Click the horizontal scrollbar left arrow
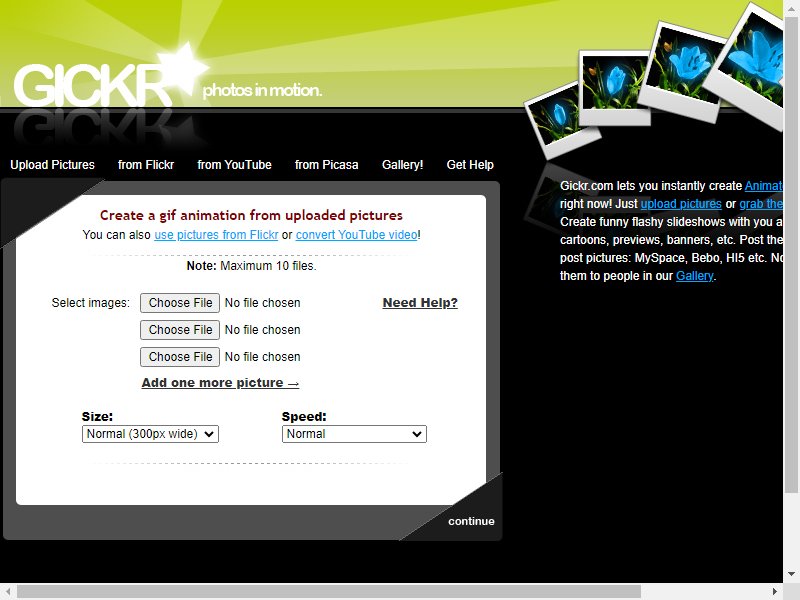Viewport: 800px width, 600px height. click(8, 592)
